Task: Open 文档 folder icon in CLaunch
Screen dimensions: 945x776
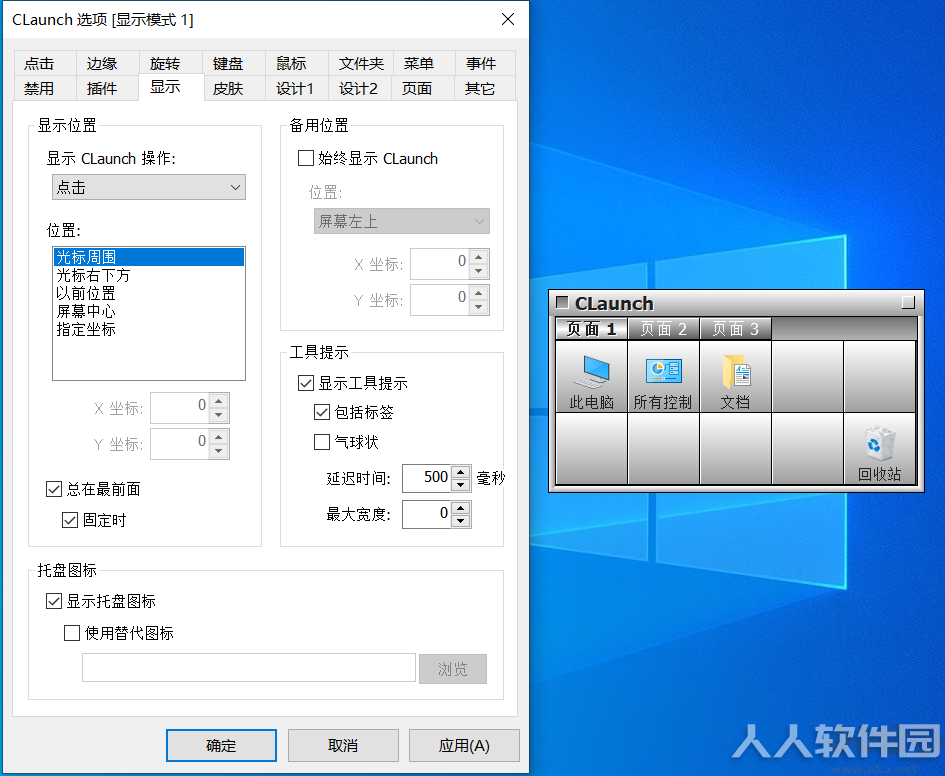Action: (735, 377)
